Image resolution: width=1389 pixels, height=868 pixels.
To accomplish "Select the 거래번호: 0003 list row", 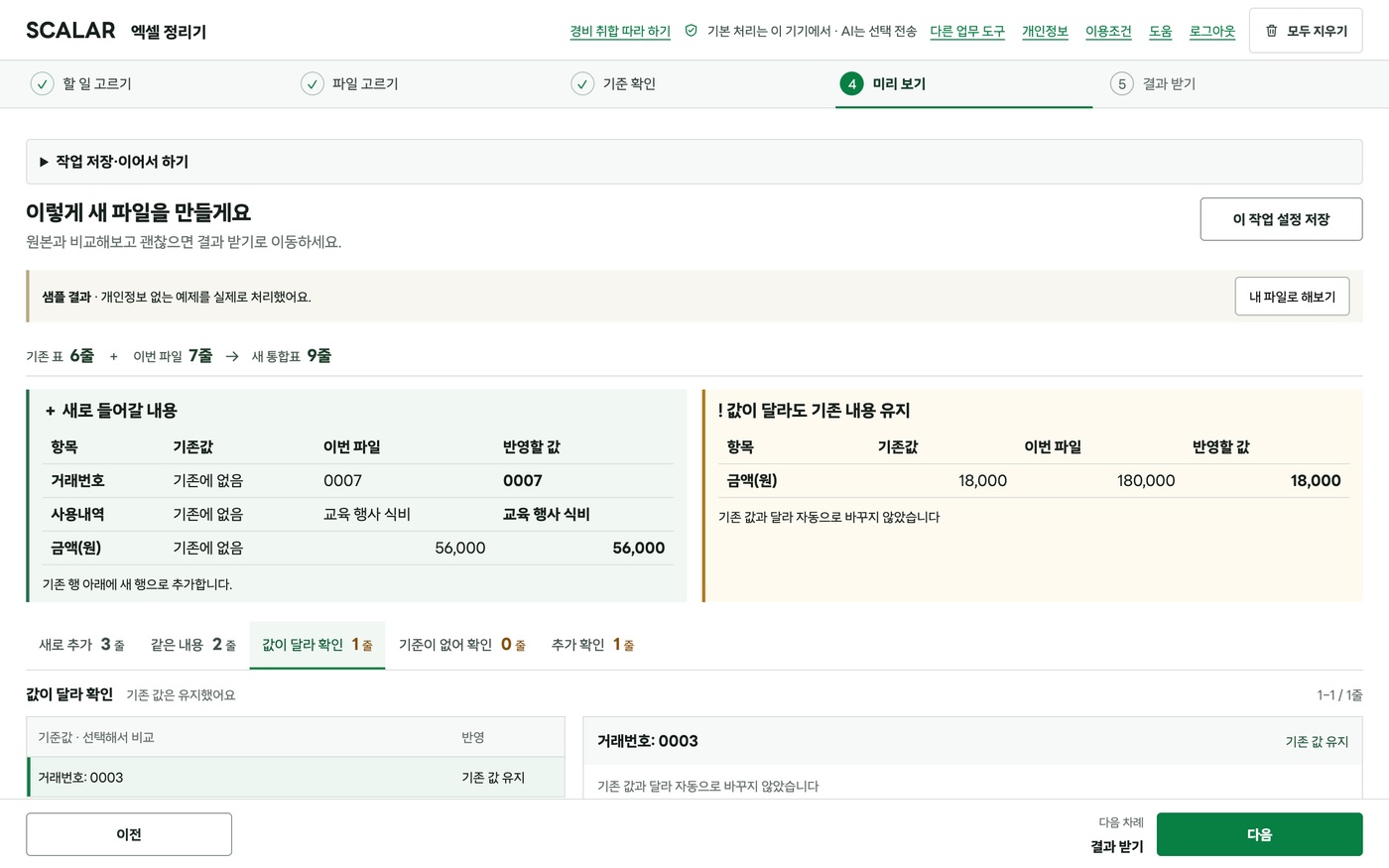I will [x=296, y=778].
